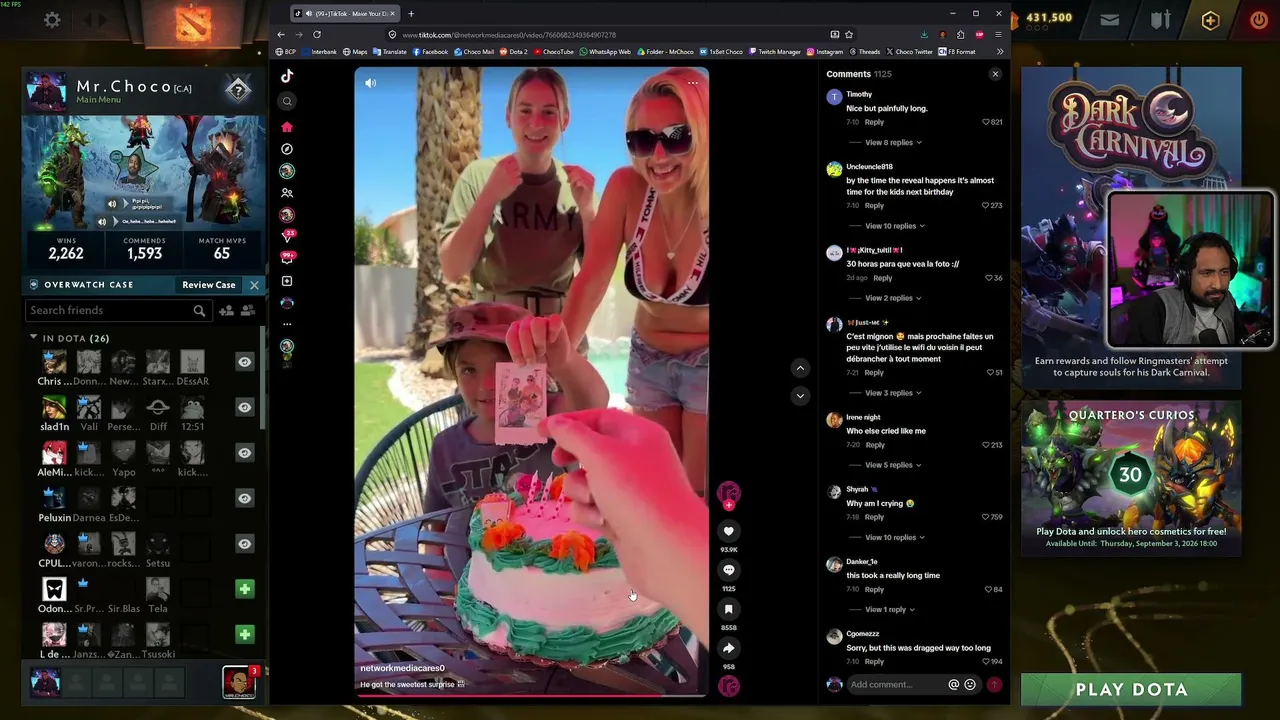Share the video with the arrow icon
This screenshot has height=720, width=1280.
point(729,648)
